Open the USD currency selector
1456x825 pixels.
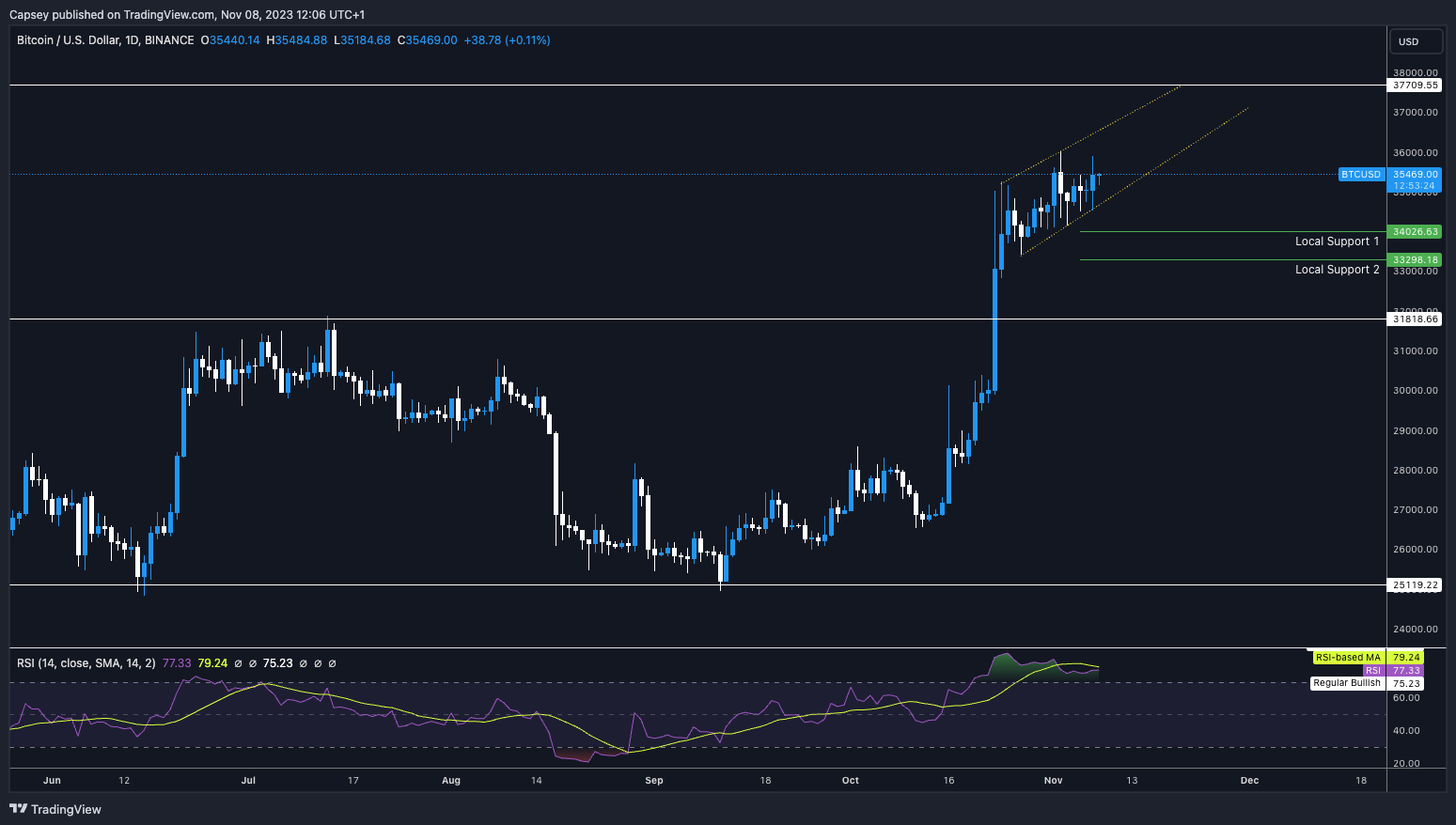click(1416, 41)
